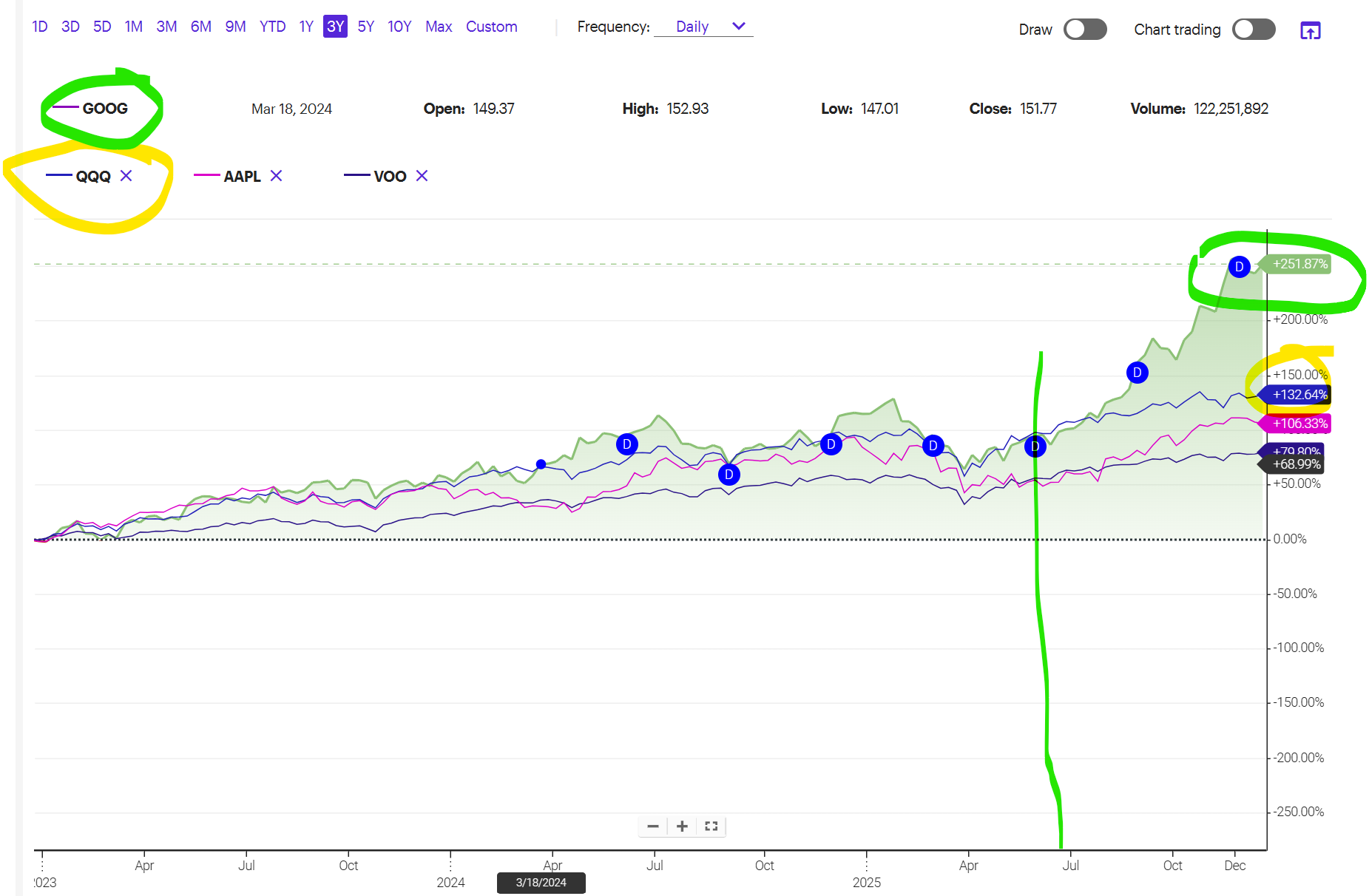Viewport: 1369px width, 896px height.
Task: Remove the QQQ comparison
Action: [126, 176]
